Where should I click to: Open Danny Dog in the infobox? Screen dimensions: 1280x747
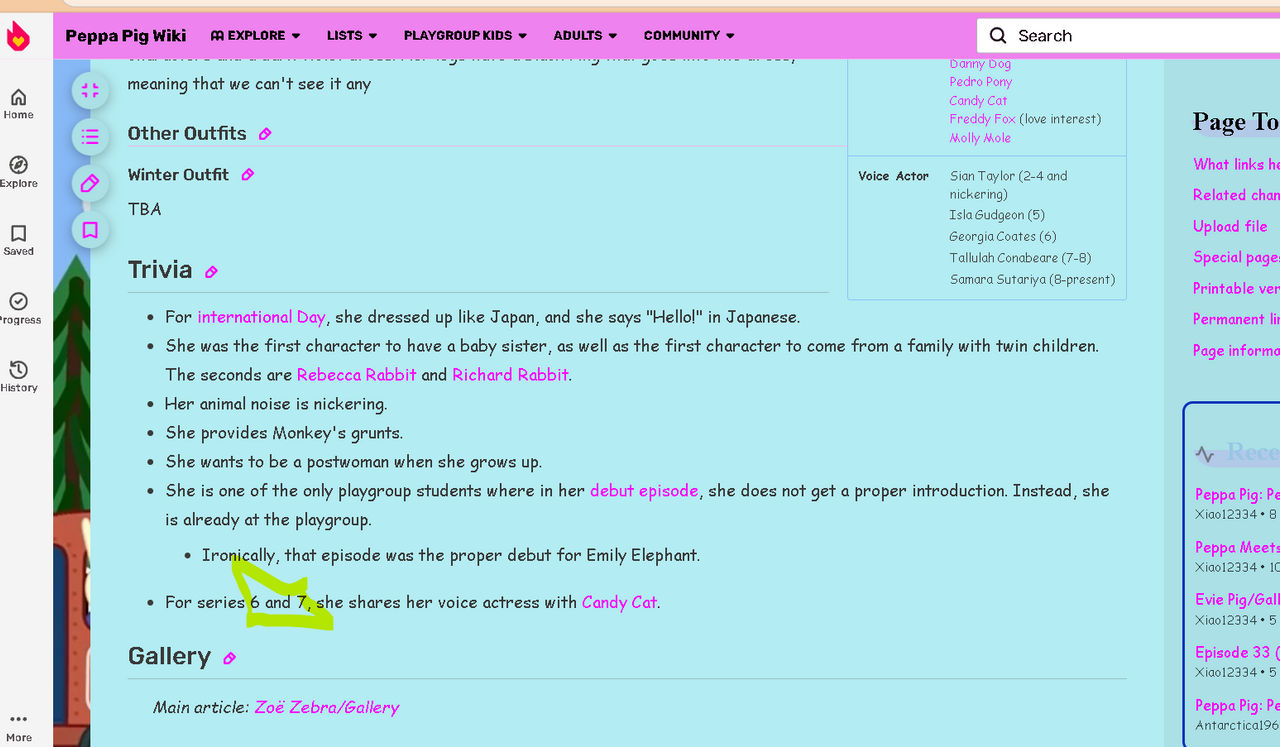[980, 64]
